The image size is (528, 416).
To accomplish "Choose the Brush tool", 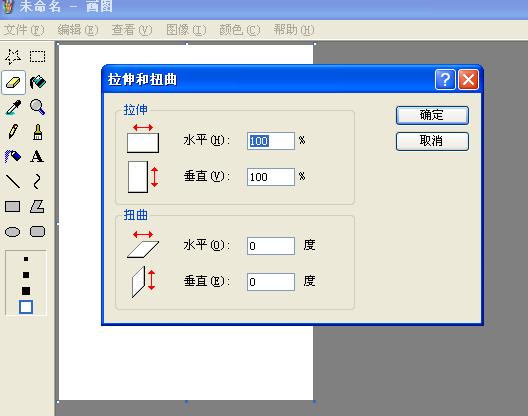I will 37,132.
